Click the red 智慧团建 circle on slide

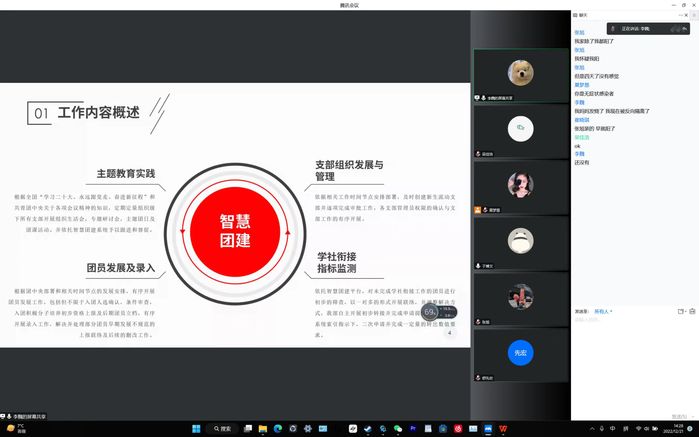[x=235, y=232]
